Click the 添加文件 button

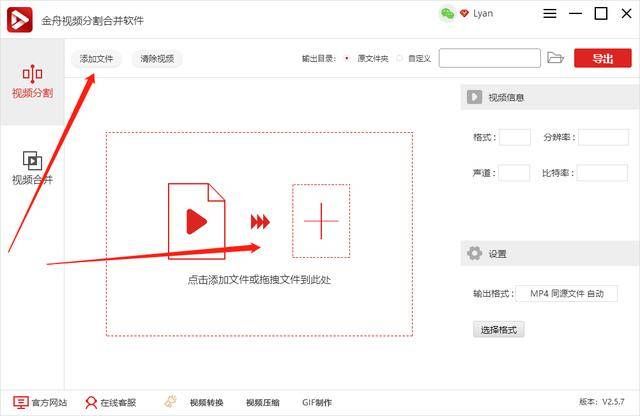click(99, 59)
